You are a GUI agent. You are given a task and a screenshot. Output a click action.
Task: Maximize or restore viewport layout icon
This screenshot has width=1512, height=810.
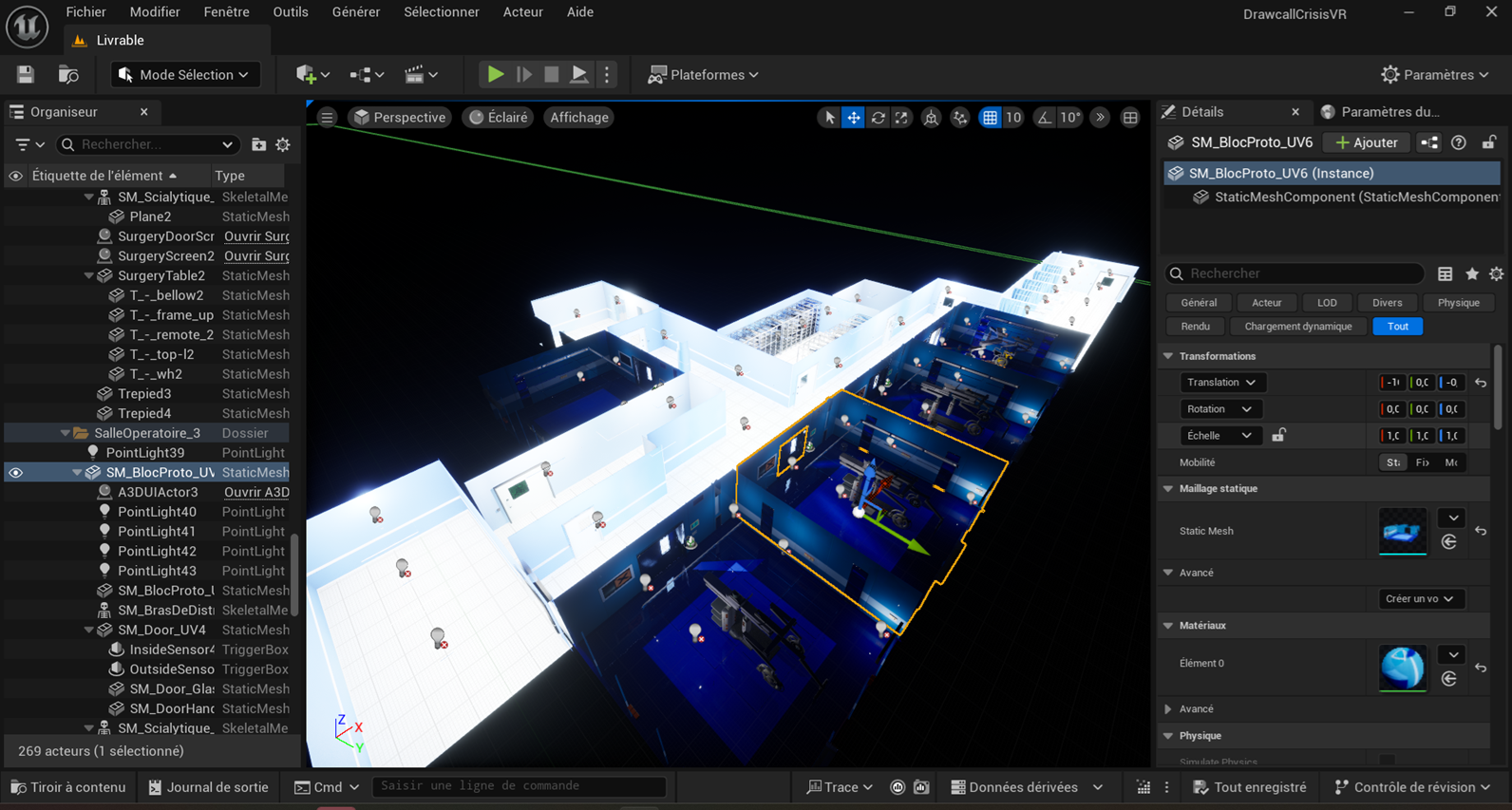[x=1130, y=118]
